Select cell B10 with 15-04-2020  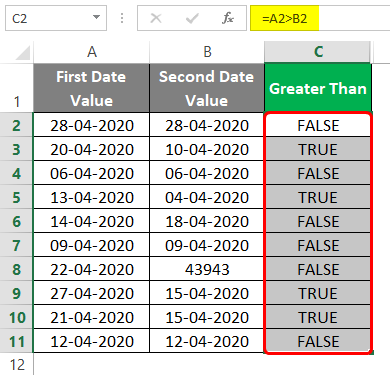[x=207, y=317]
